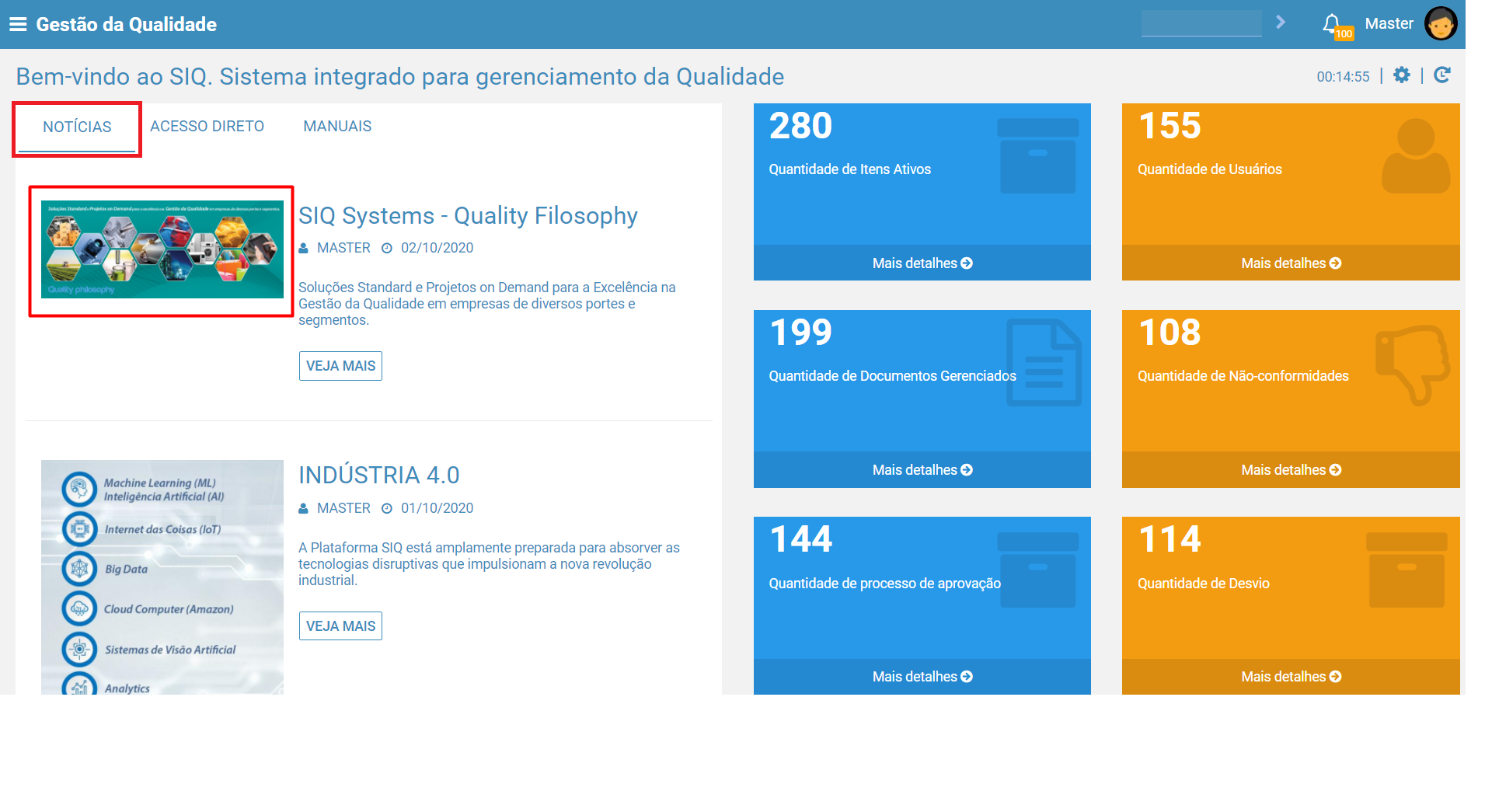This screenshot has height=812, width=1492.
Task: Open Mais detalhes for Desvio
Action: pos(1291,677)
